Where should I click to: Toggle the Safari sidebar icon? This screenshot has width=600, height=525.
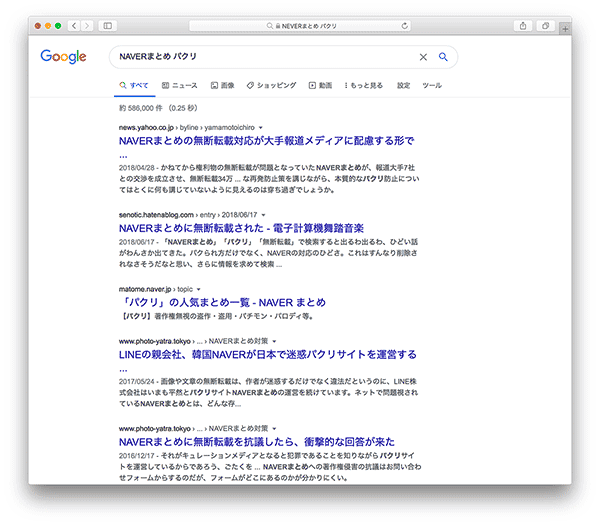point(108,25)
